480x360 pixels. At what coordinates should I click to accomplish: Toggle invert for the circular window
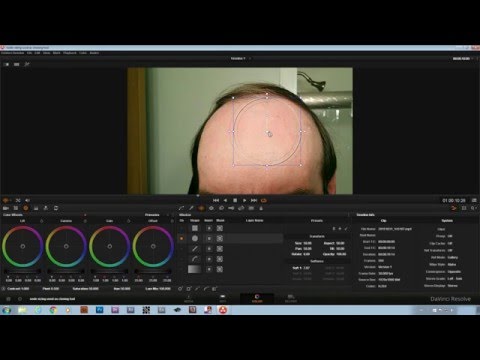click(209, 238)
